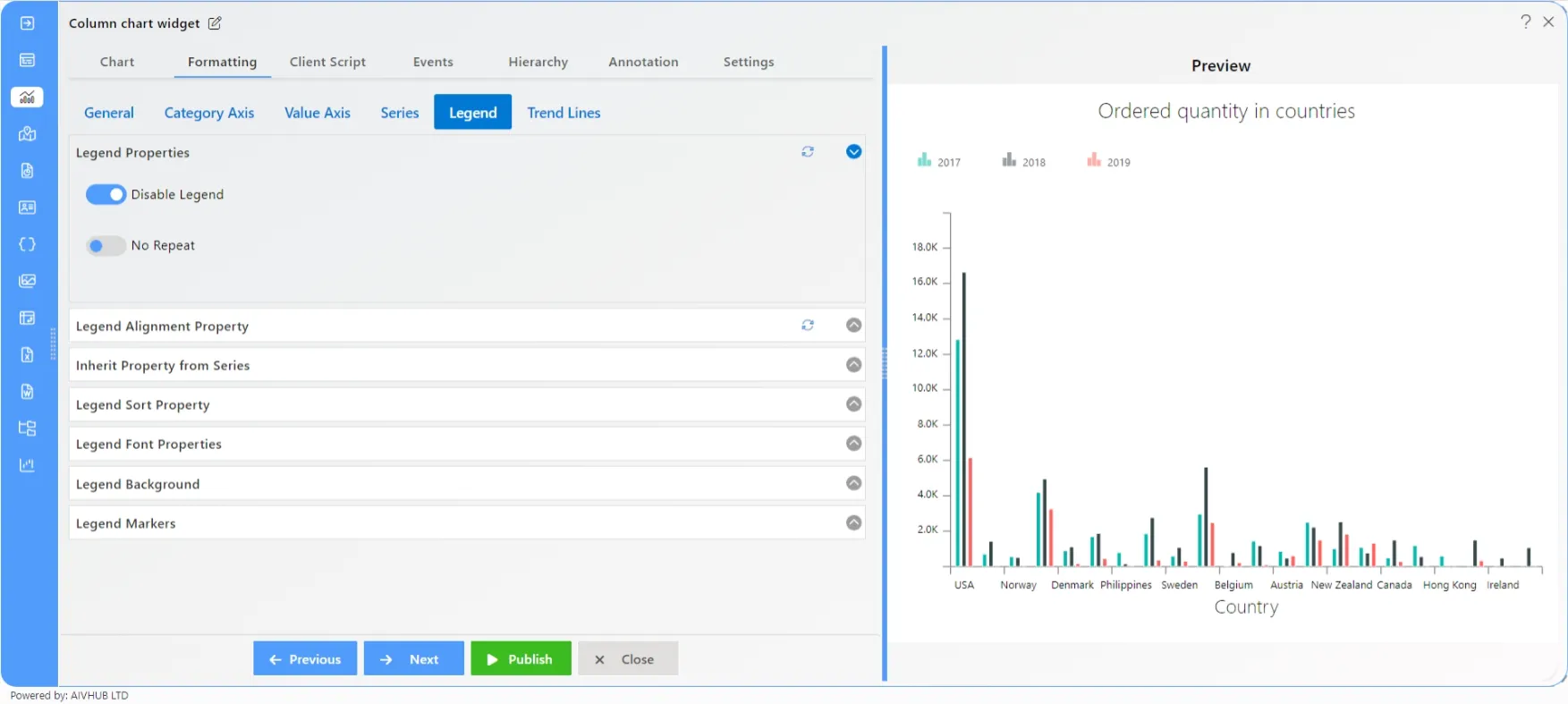Click the Hong Kong category label
Image resolution: width=1568 pixels, height=704 pixels.
[1449, 585]
